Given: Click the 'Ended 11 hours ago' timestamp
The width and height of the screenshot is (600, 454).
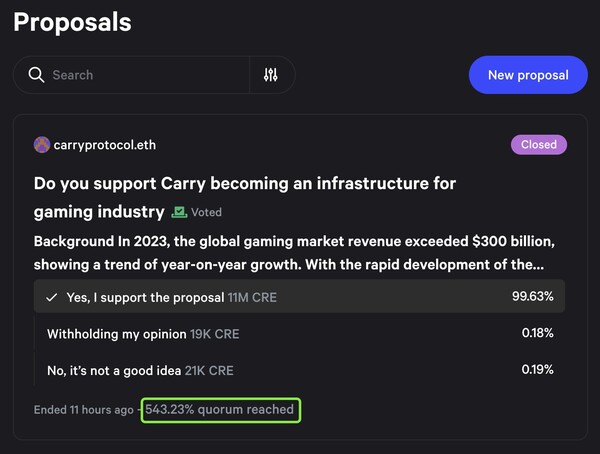Looking at the screenshot, I should pos(82,409).
